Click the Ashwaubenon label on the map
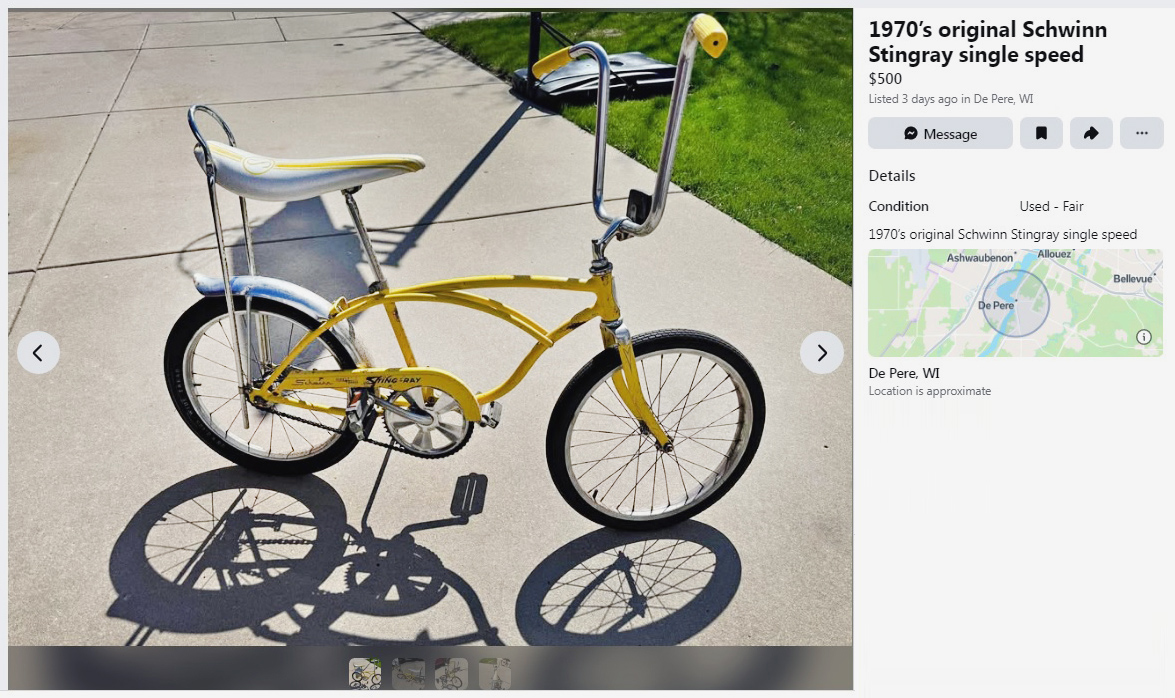 point(980,258)
